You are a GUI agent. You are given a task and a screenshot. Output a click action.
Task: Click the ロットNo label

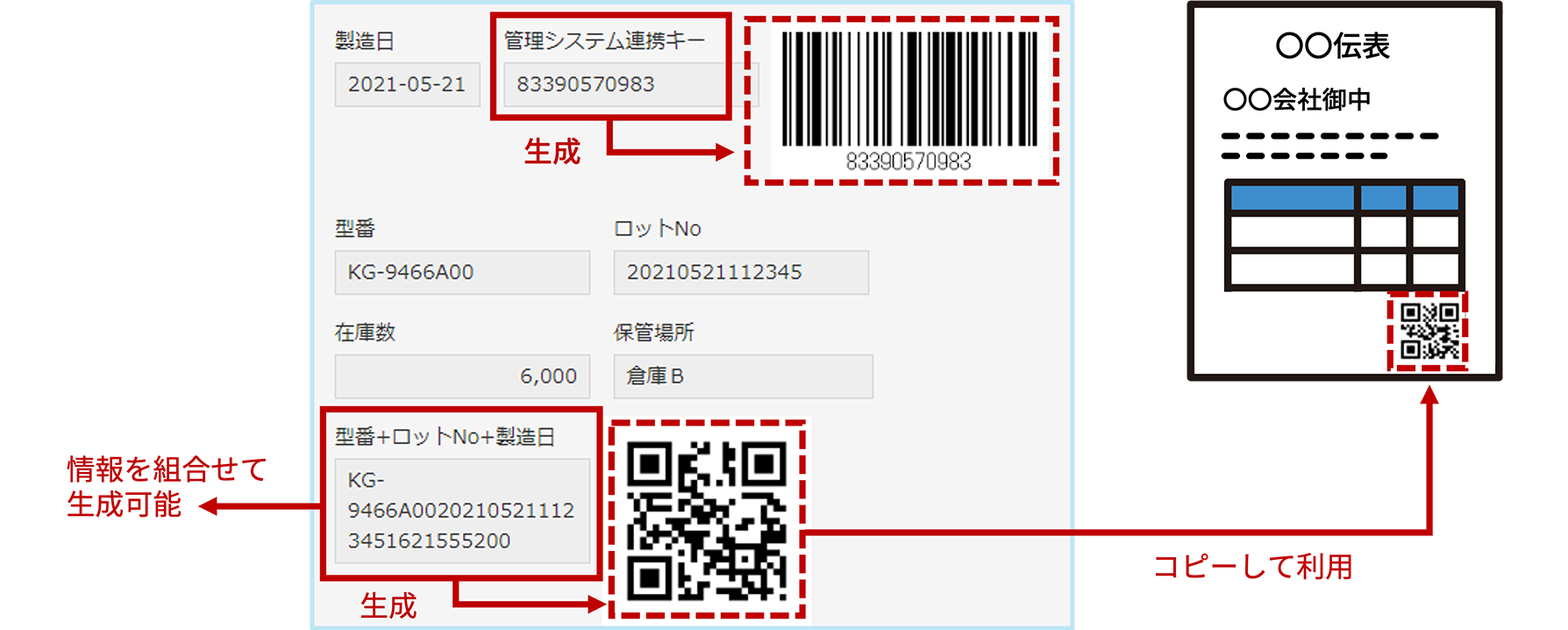coord(658,229)
